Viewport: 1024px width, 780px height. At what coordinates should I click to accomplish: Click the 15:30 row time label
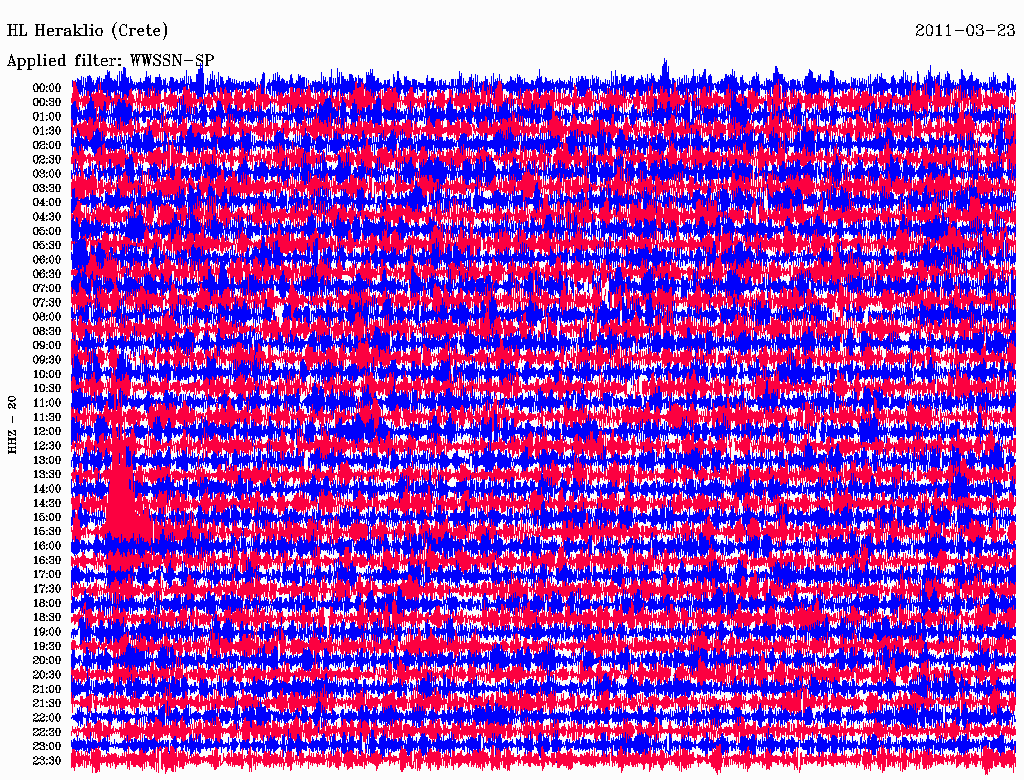[47, 532]
